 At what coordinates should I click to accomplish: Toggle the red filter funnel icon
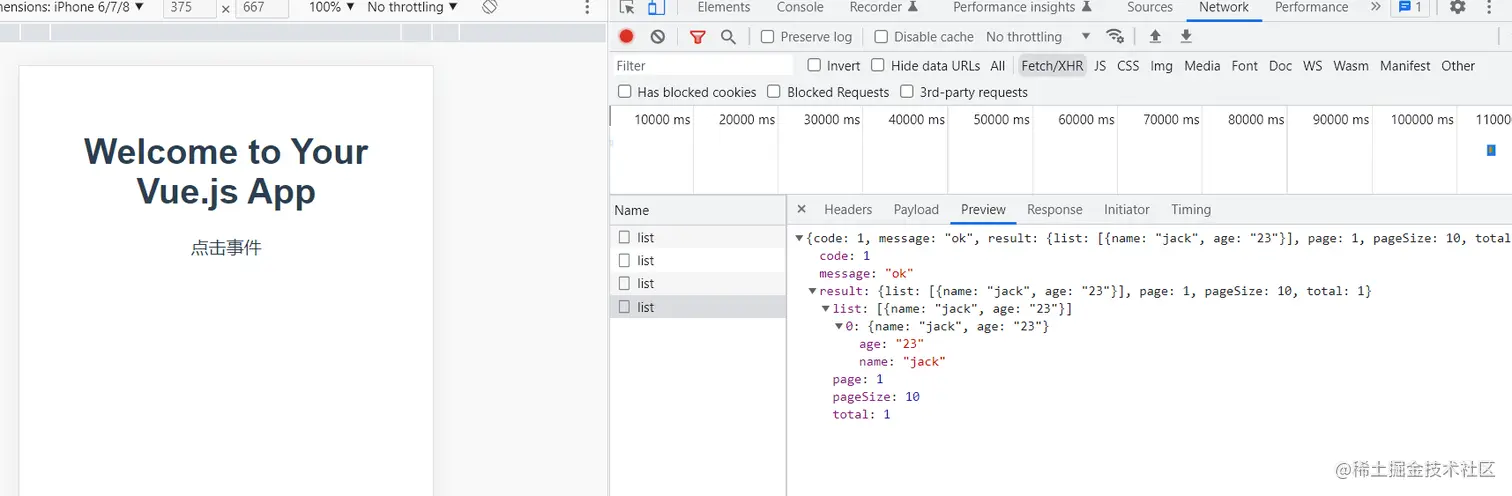point(698,36)
